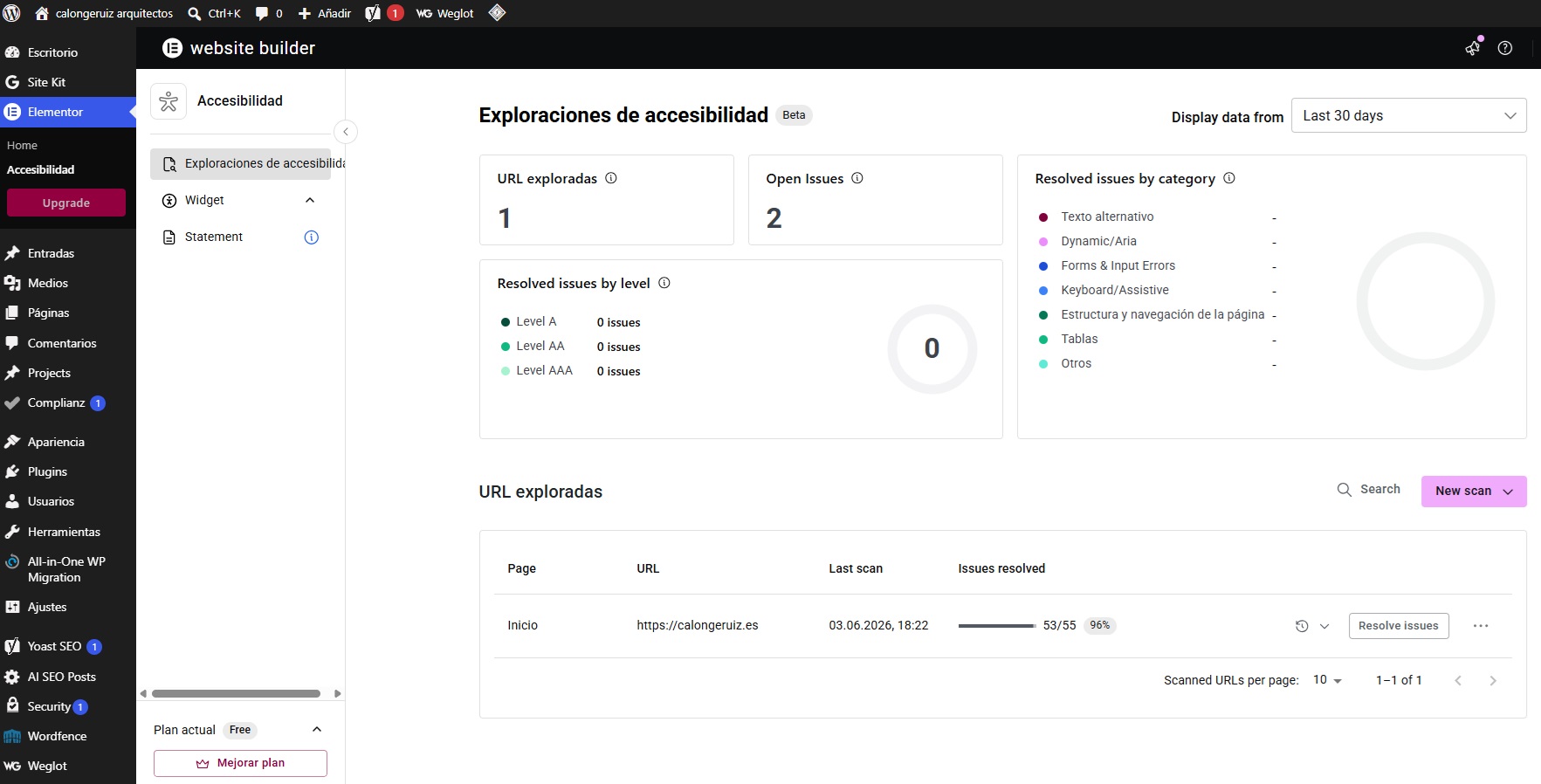Click the scan history icon for Inicio
This screenshot has width=1541, height=784.
point(1302,626)
